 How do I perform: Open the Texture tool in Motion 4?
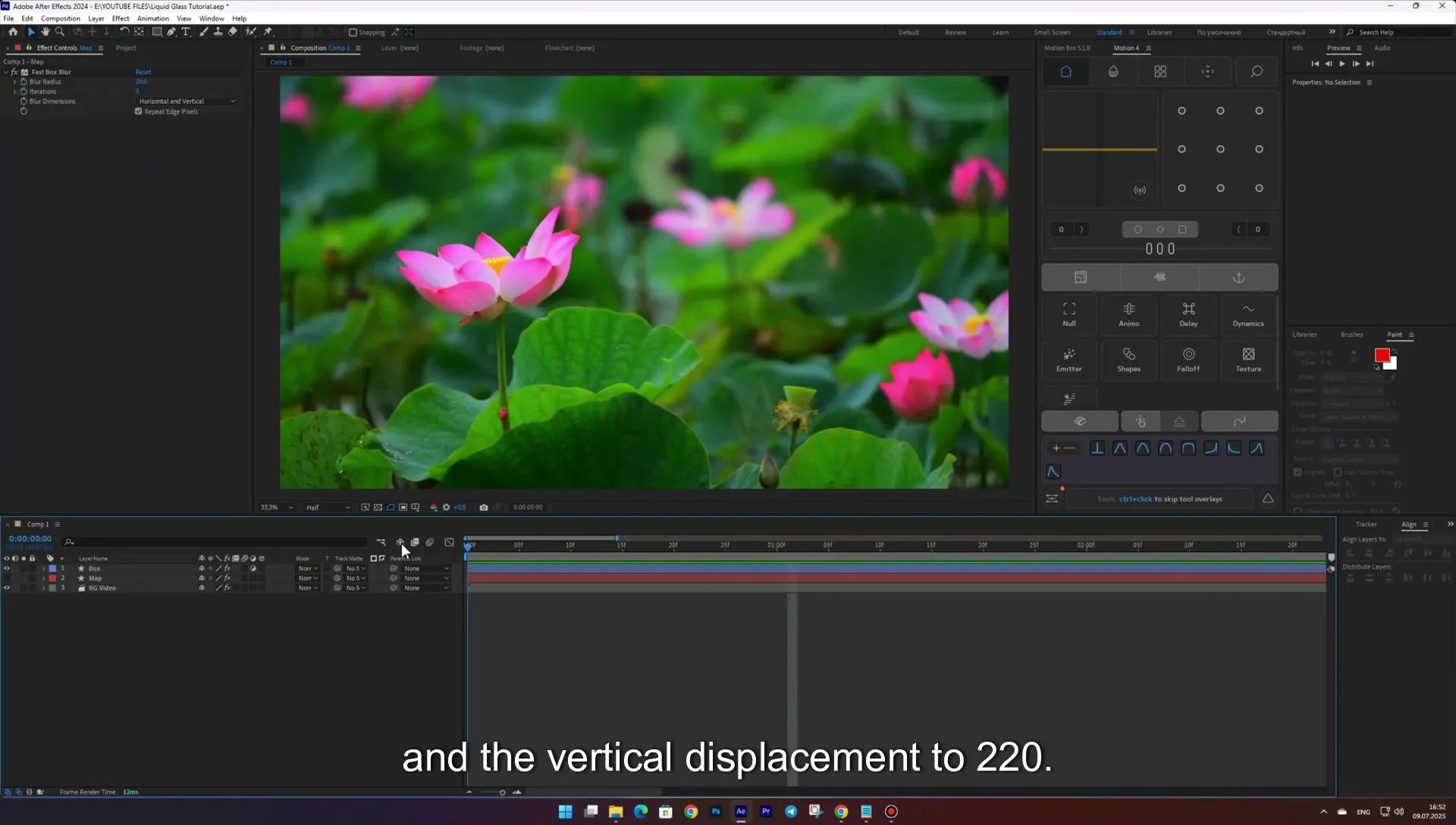(x=1248, y=359)
